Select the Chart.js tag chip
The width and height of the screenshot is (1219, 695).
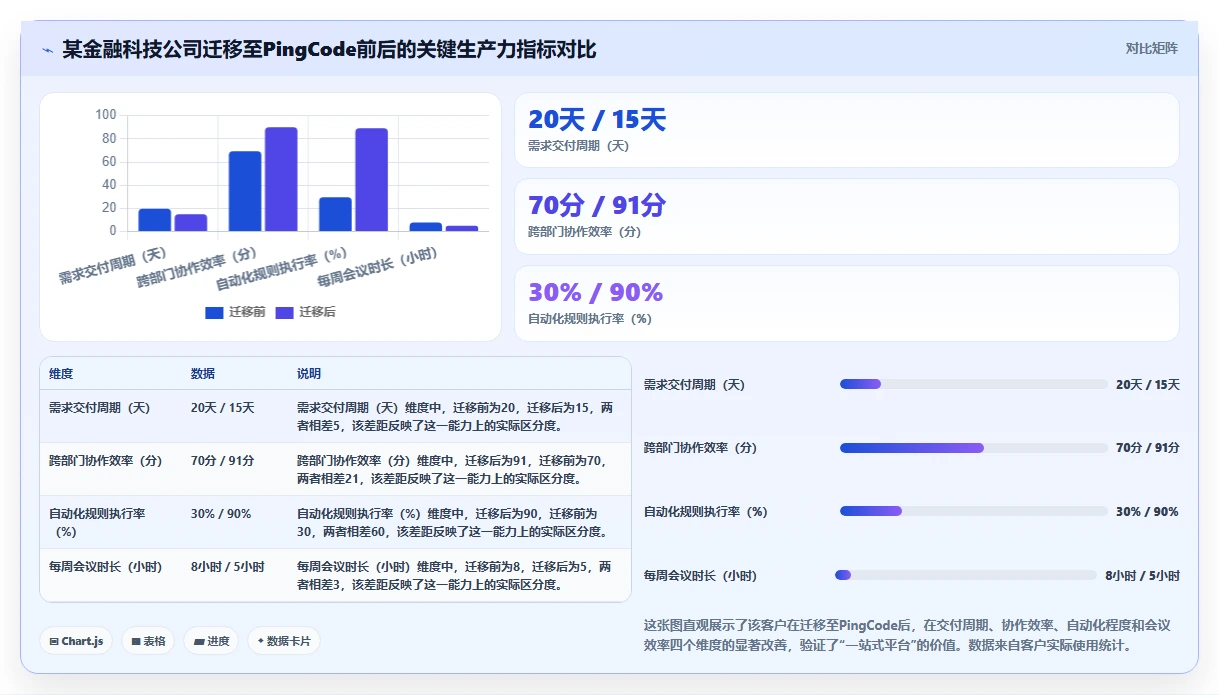[x=76, y=641]
